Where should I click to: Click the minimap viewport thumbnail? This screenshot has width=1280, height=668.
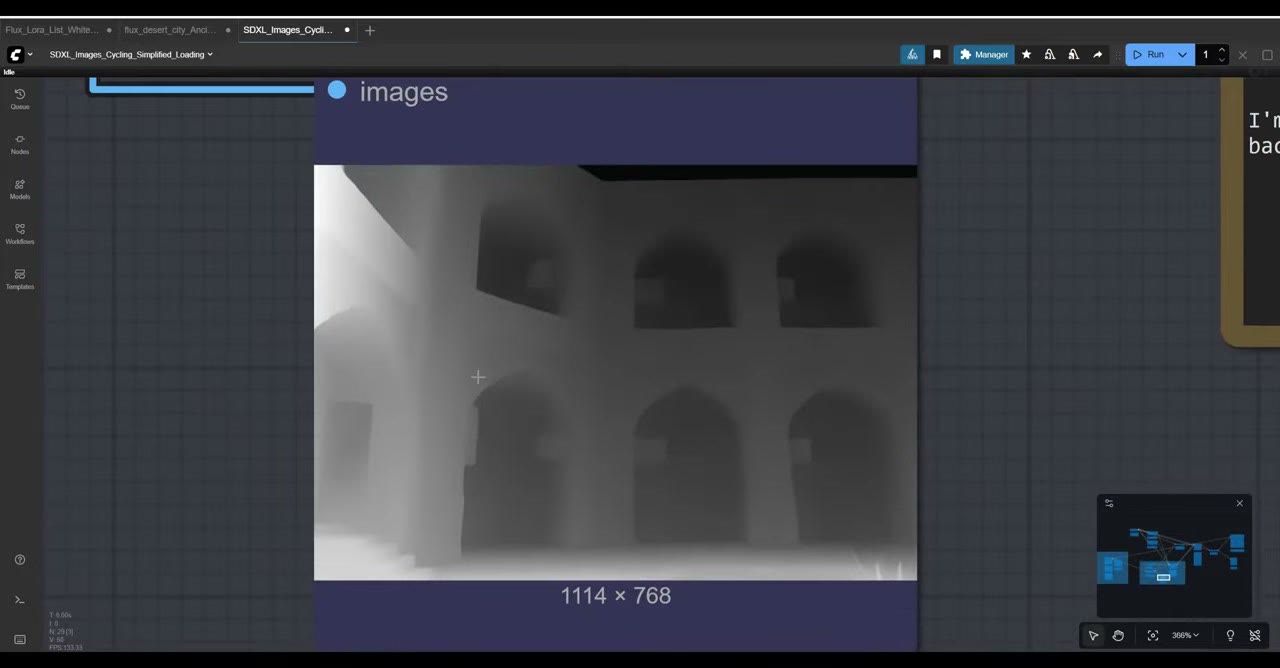1163,577
